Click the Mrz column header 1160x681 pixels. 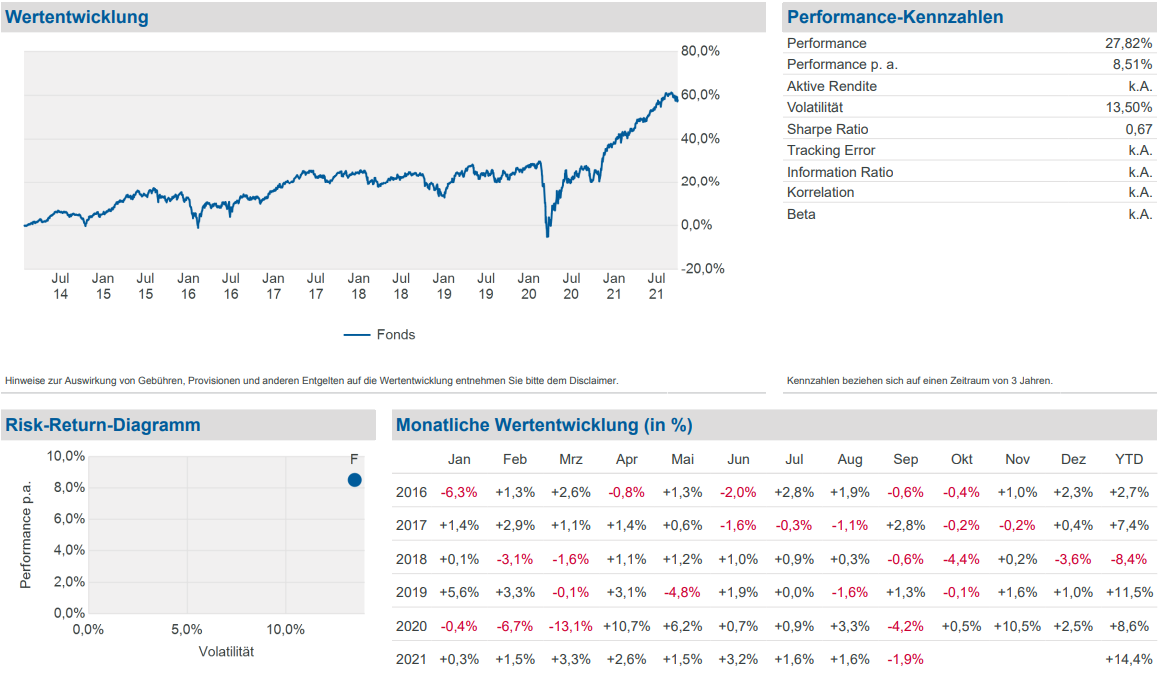point(571,460)
